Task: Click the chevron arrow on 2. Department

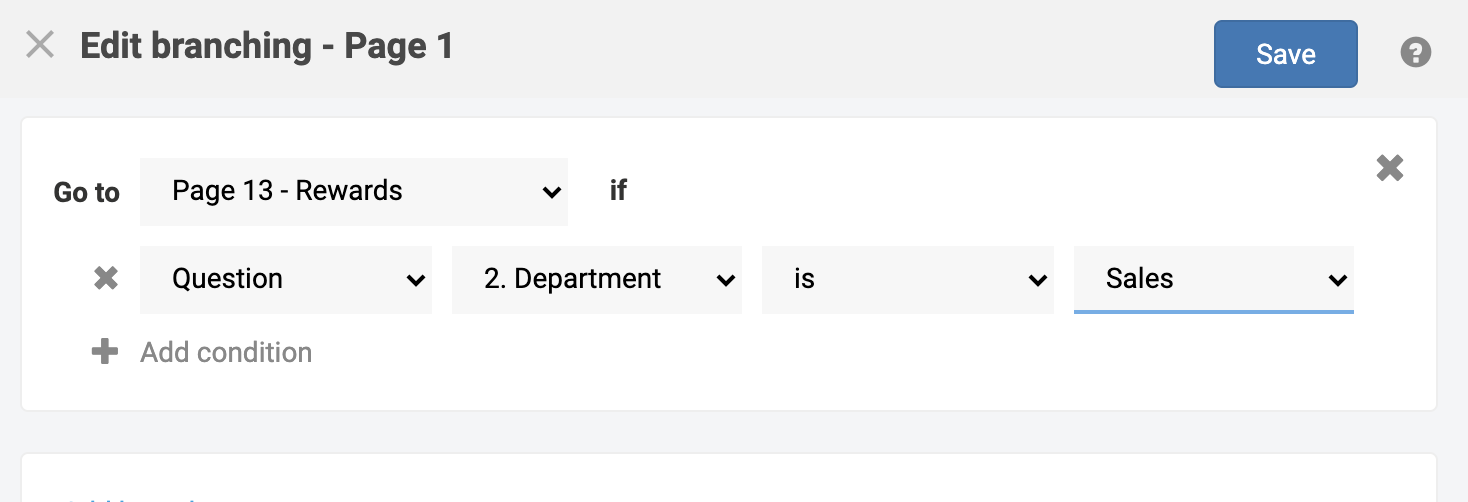Action: click(726, 281)
